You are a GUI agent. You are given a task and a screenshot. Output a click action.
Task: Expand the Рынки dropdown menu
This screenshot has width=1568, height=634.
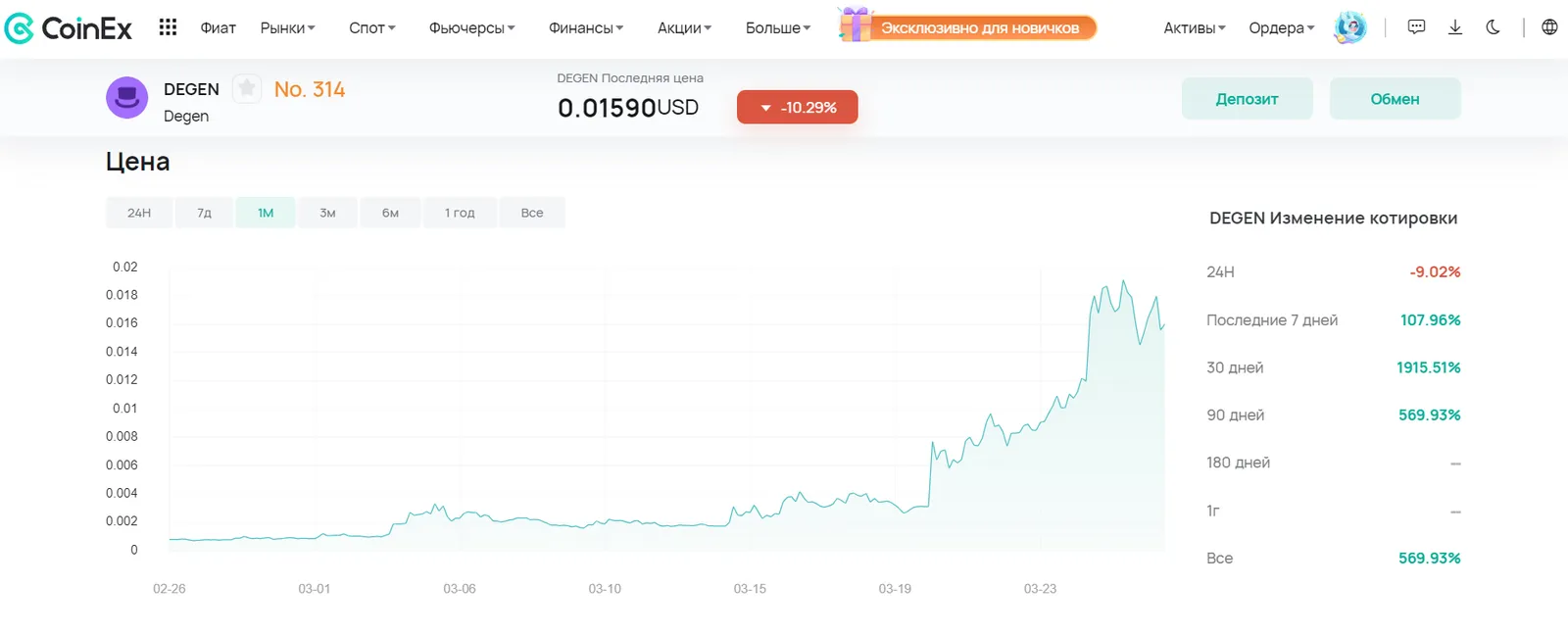[287, 28]
